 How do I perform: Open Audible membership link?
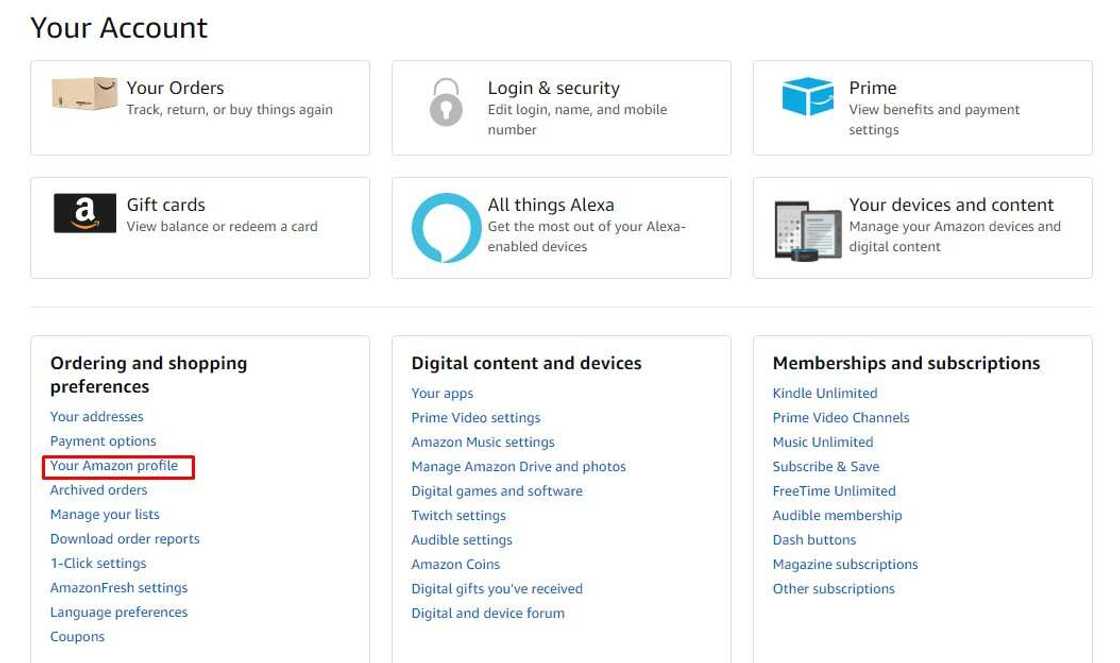(x=837, y=516)
